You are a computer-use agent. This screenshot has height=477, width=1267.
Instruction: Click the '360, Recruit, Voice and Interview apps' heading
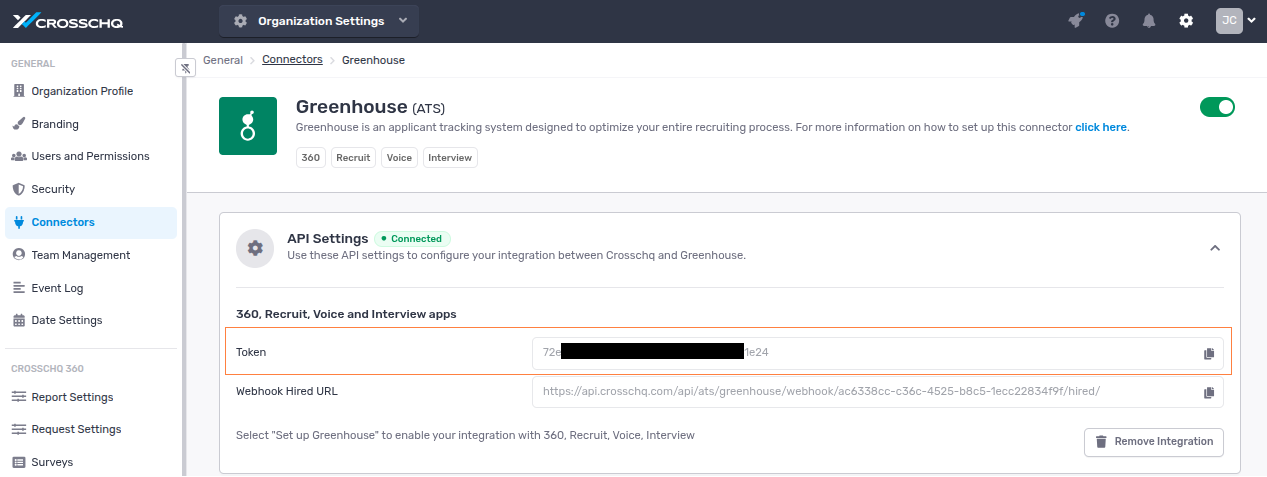pyautogui.click(x=346, y=314)
